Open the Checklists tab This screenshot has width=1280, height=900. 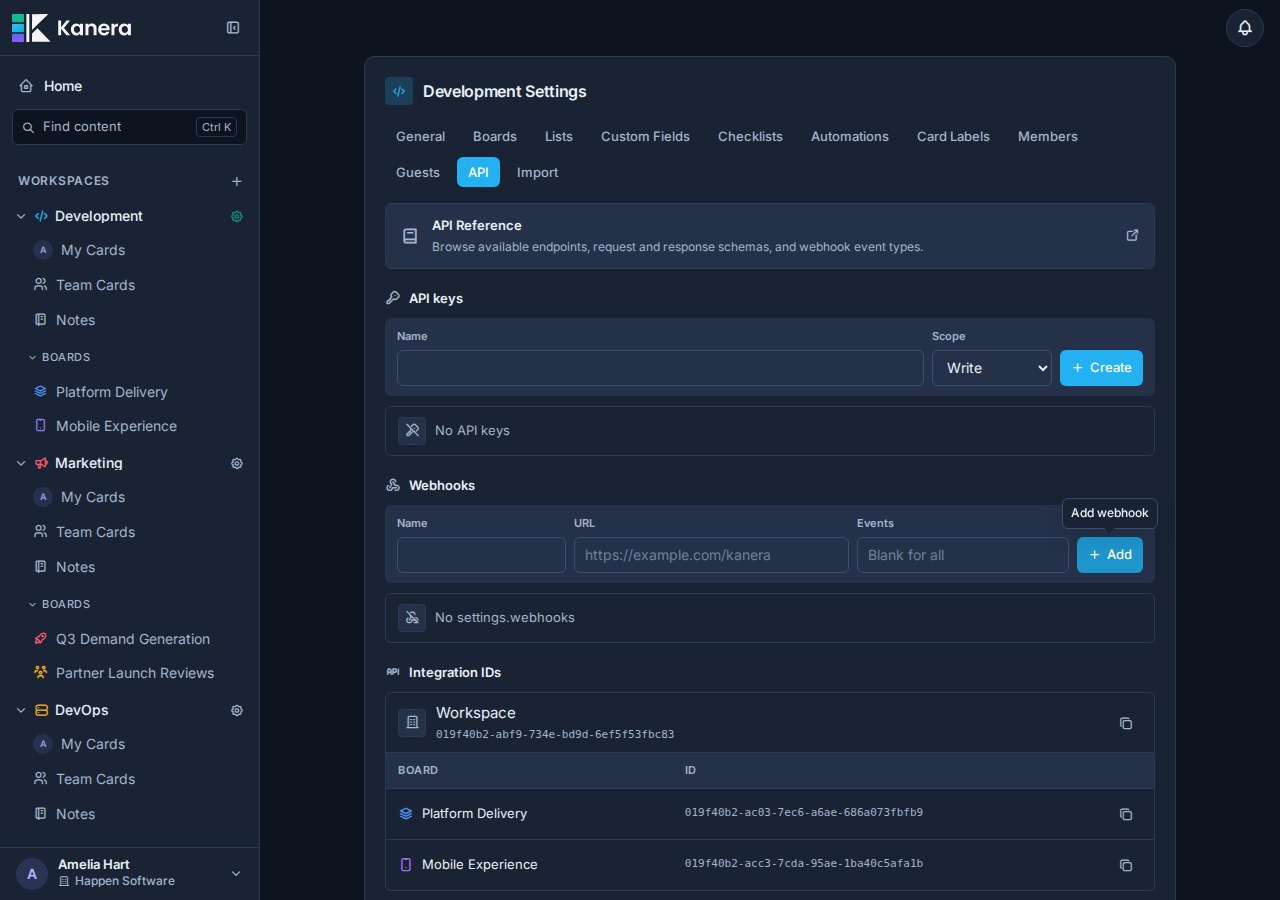(x=750, y=136)
